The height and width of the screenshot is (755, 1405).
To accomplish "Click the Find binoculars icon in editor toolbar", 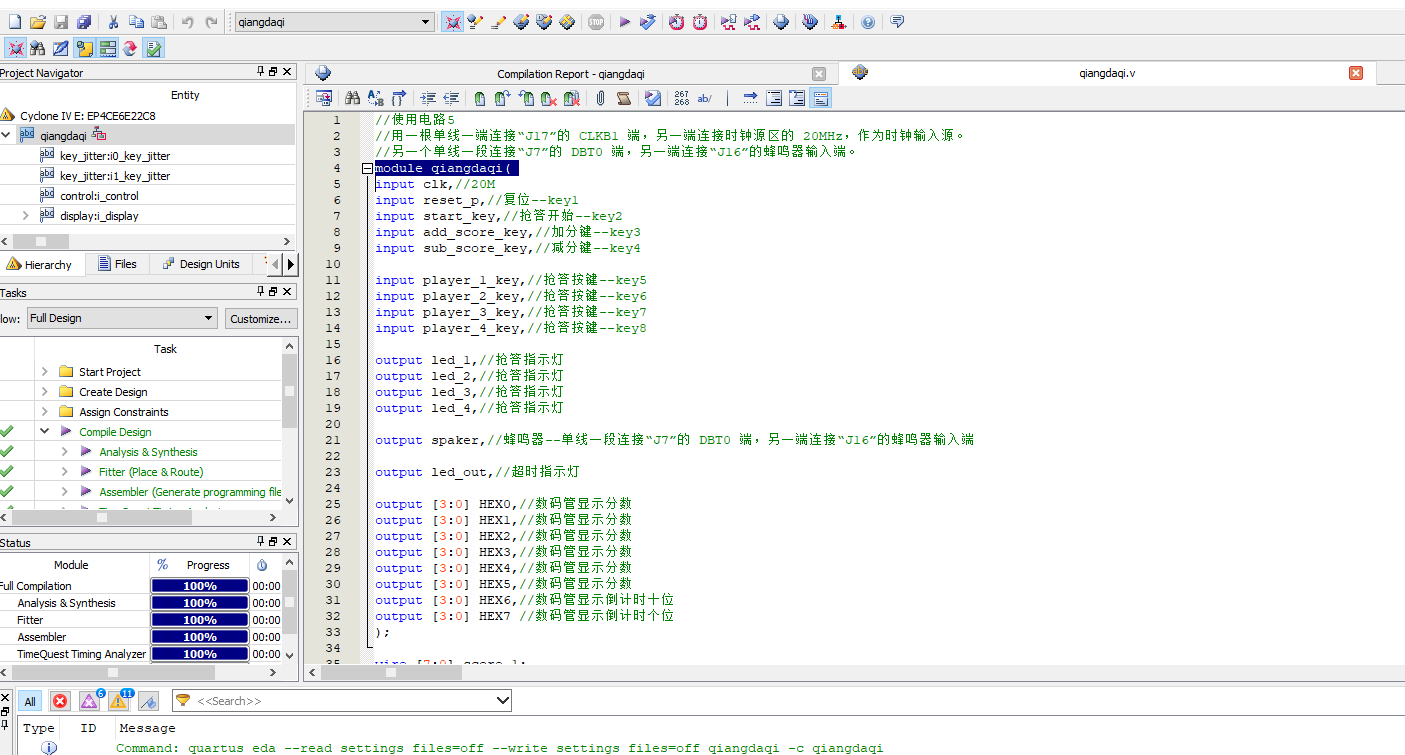I will [x=352, y=98].
